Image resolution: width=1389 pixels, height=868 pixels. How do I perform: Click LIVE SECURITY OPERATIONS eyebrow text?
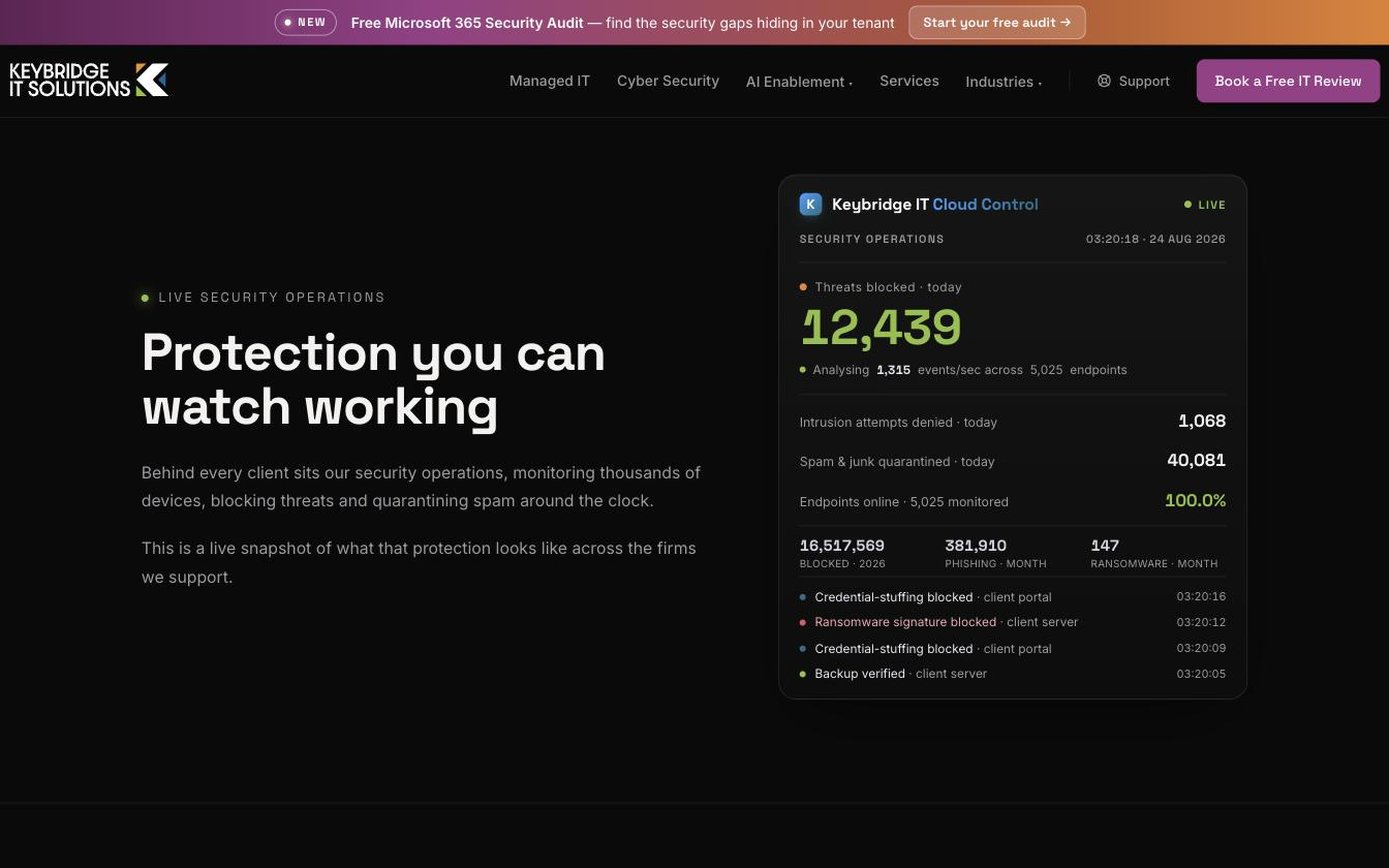[272, 298]
